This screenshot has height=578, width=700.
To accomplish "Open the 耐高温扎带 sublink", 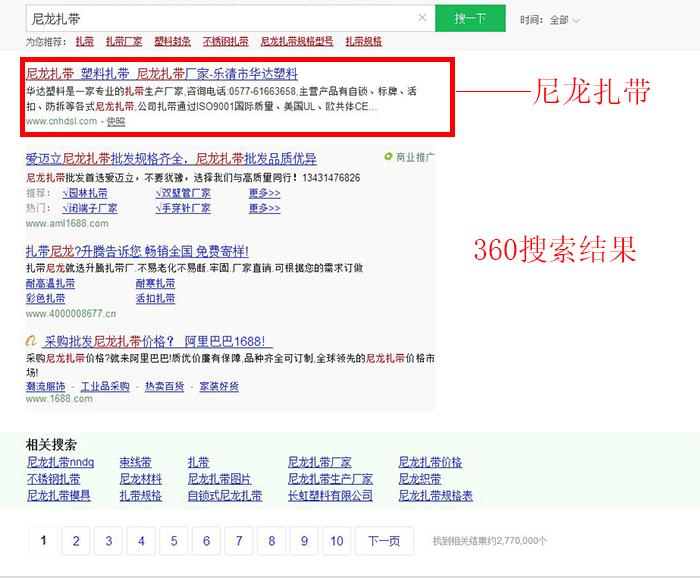I will point(50,283).
